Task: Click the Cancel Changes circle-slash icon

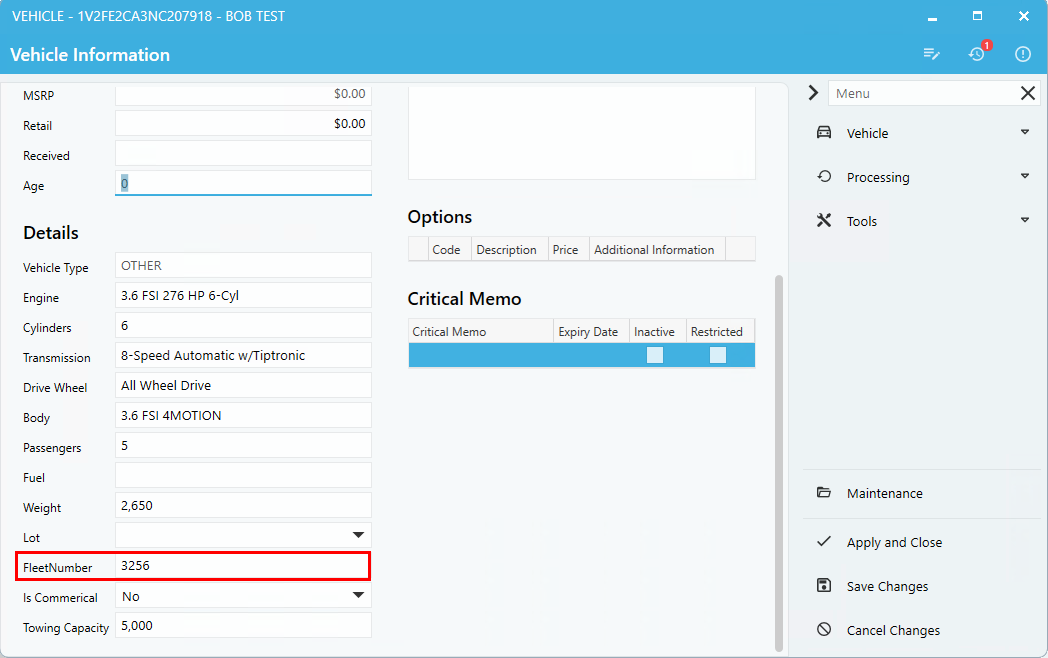Action: [x=824, y=630]
